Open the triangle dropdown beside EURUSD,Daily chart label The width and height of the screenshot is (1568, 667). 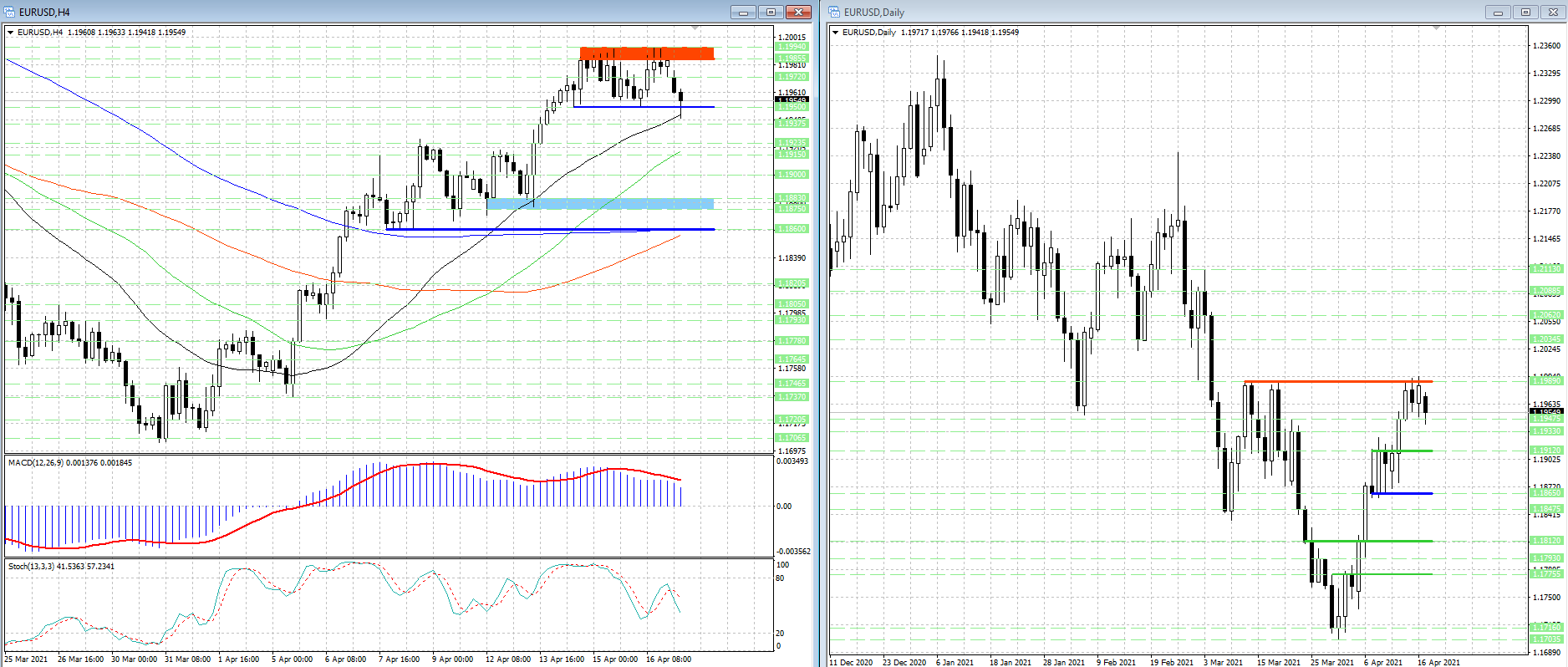pyautogui.click(x=835, y=33)
